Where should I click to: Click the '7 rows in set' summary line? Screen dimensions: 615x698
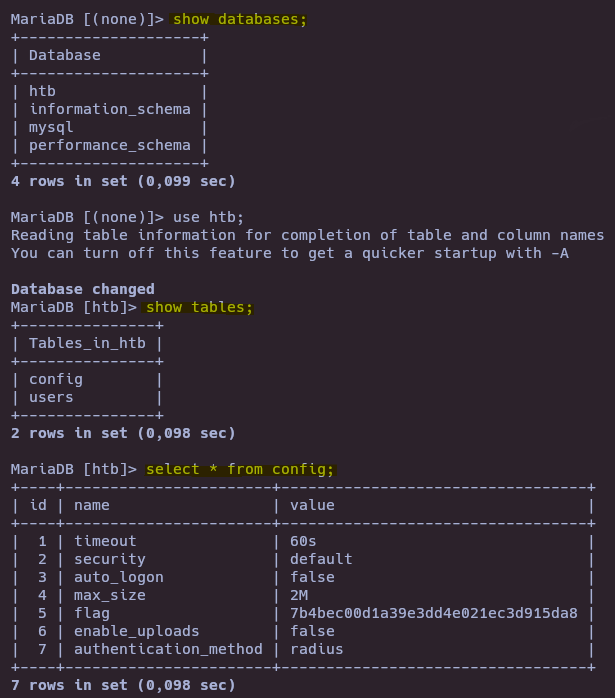[x=123, y=686]
